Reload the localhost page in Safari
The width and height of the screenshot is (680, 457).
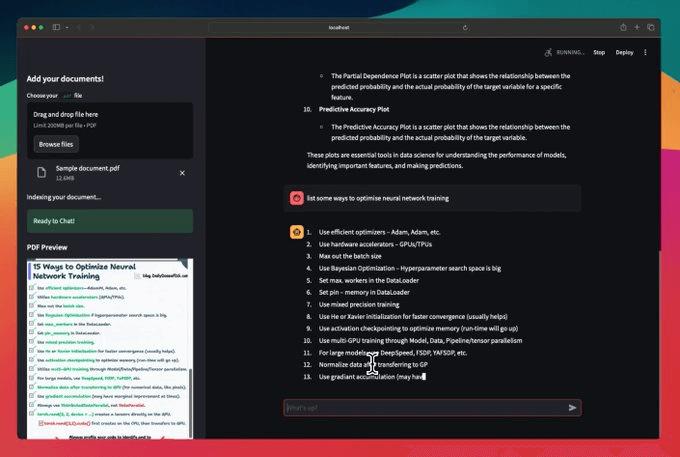tap(466, 27)
